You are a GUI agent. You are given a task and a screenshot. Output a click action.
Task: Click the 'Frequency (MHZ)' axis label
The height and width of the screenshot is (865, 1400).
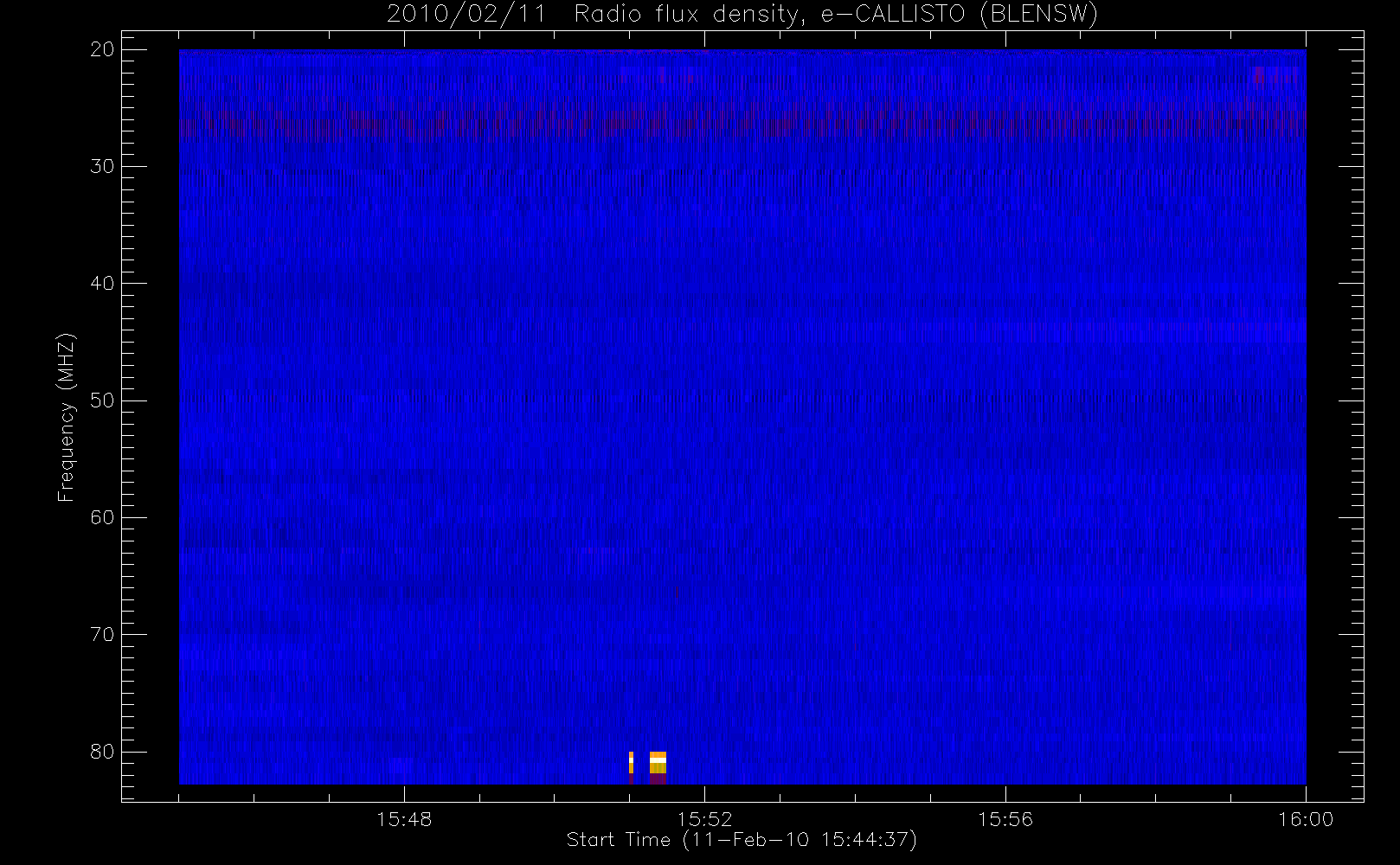click(x=66, y=417)
